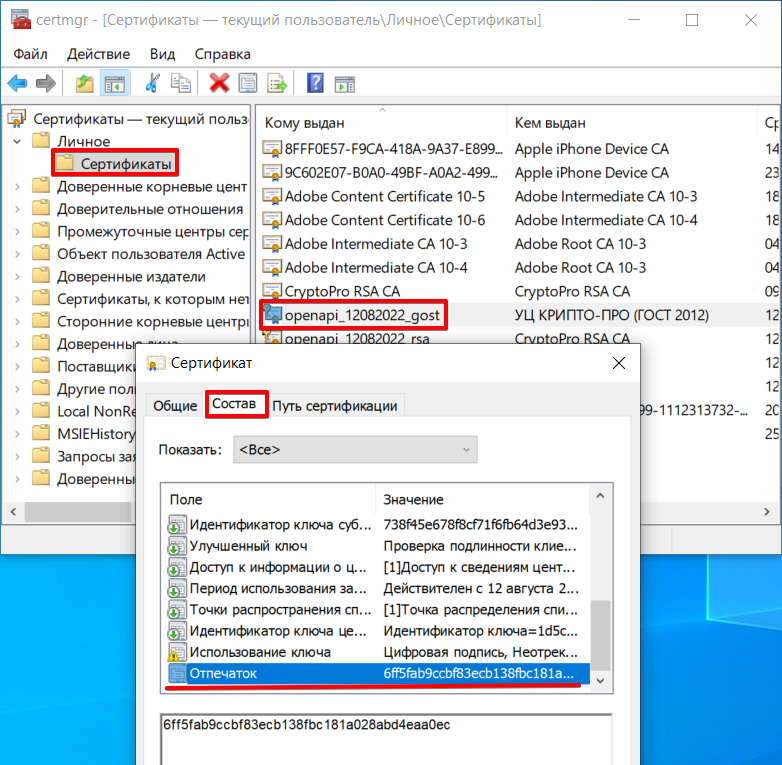Click the Точки распространения field icon
Screen dimensions: 782x765
(176, 610)
